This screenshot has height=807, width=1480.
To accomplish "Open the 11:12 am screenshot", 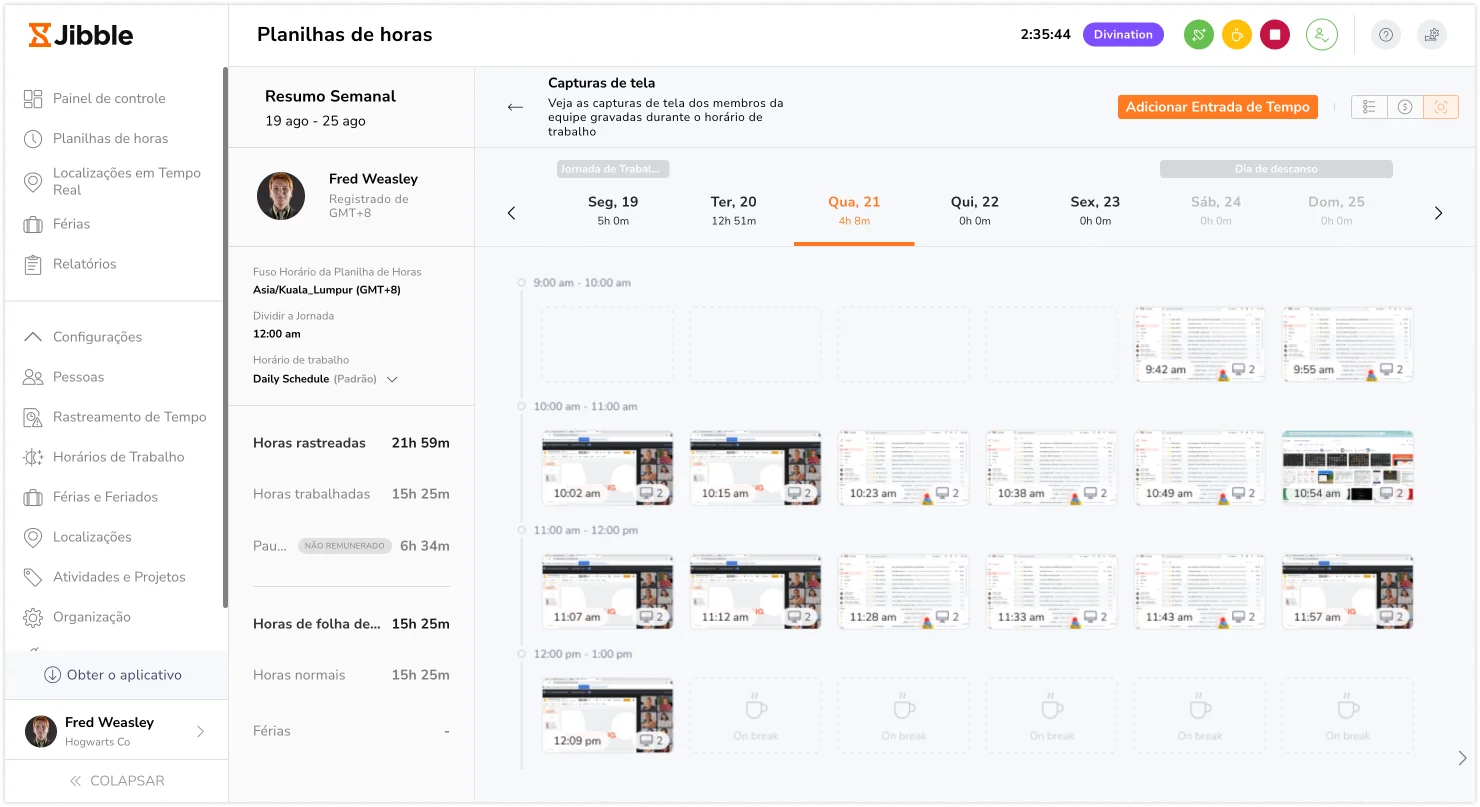I will tap(755, 592).
